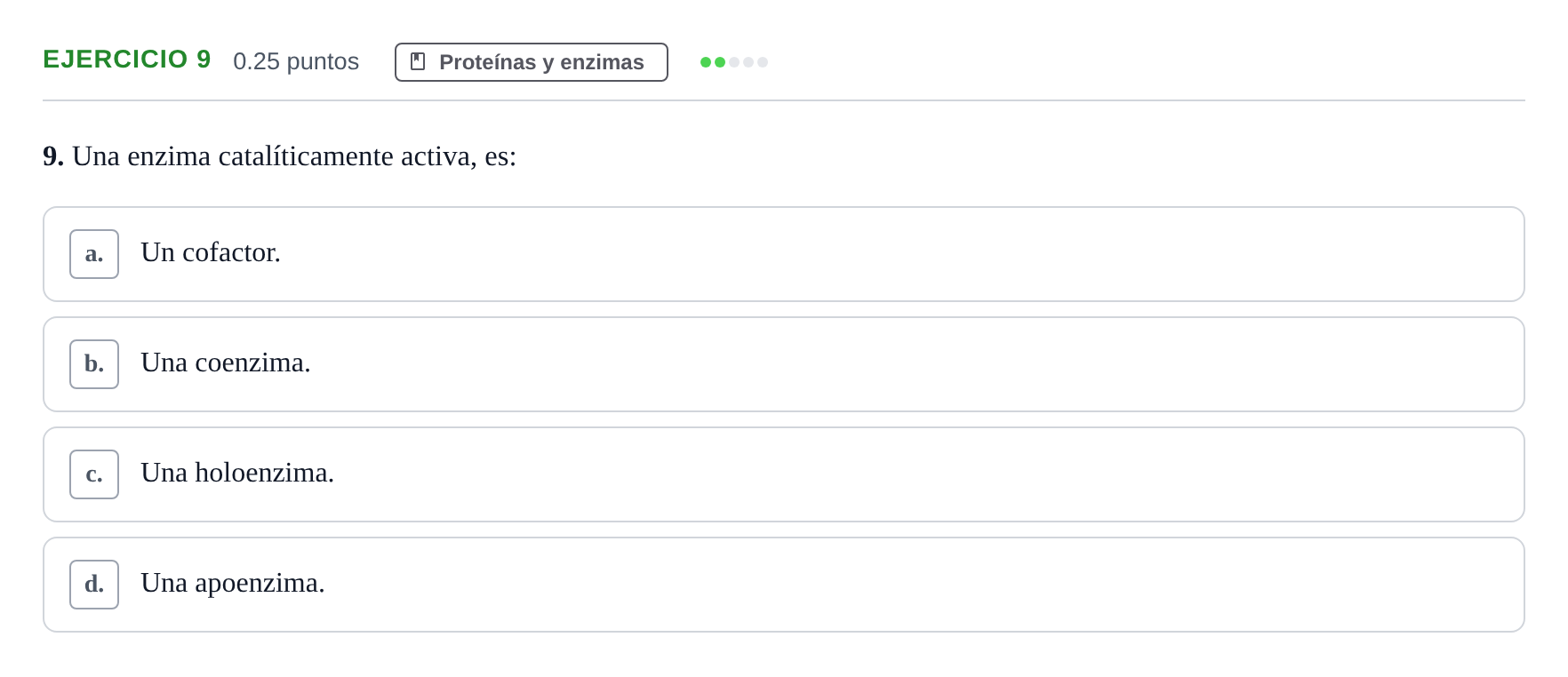Viewport: 1568px width, 677px height.
Task: Select the letter box for option a
Action: (x=94, y=254)
